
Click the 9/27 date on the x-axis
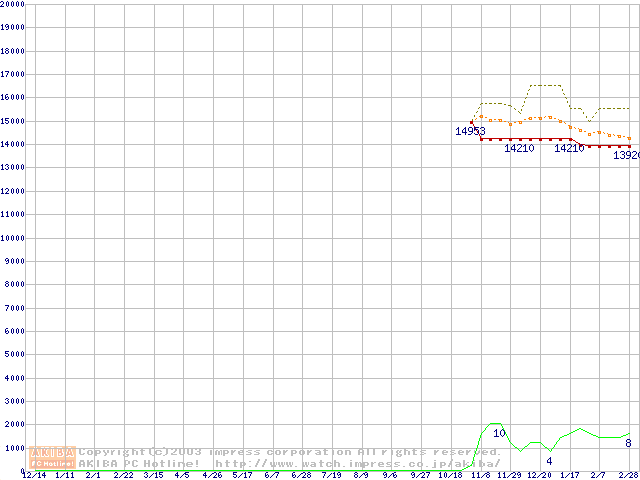(x=420, y=475)
